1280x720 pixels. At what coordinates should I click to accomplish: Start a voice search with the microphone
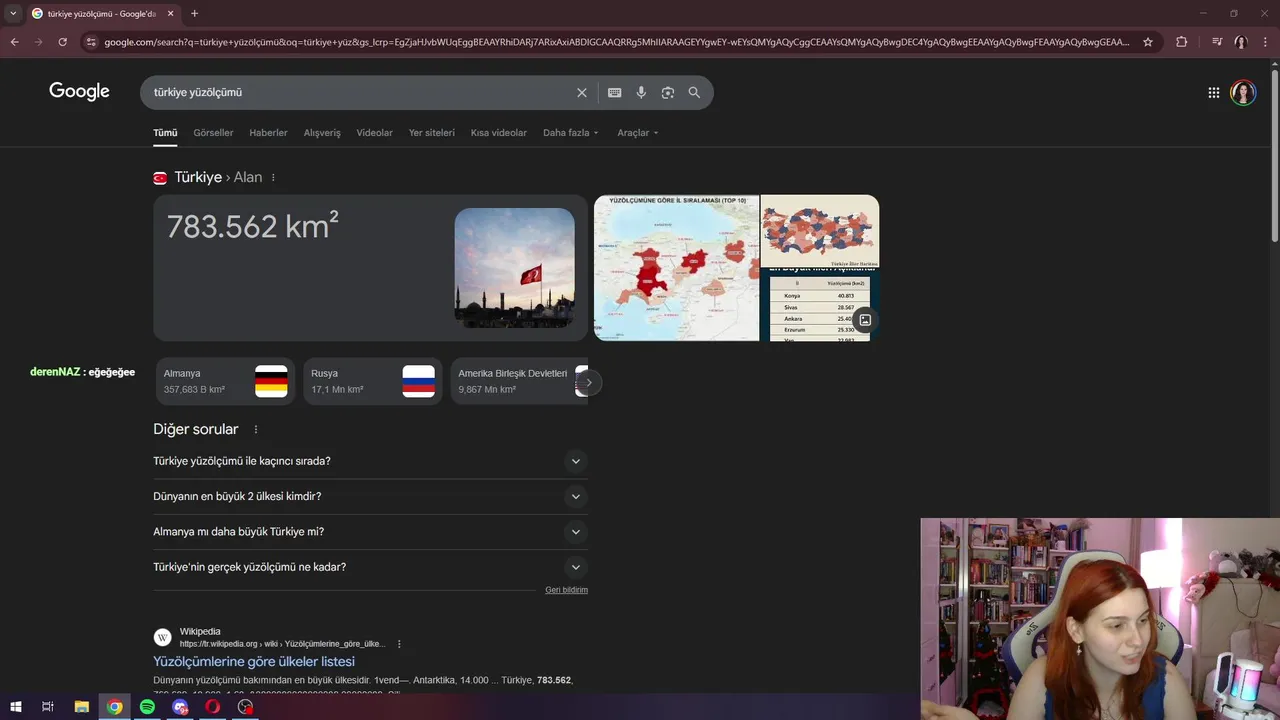point(641,92)
